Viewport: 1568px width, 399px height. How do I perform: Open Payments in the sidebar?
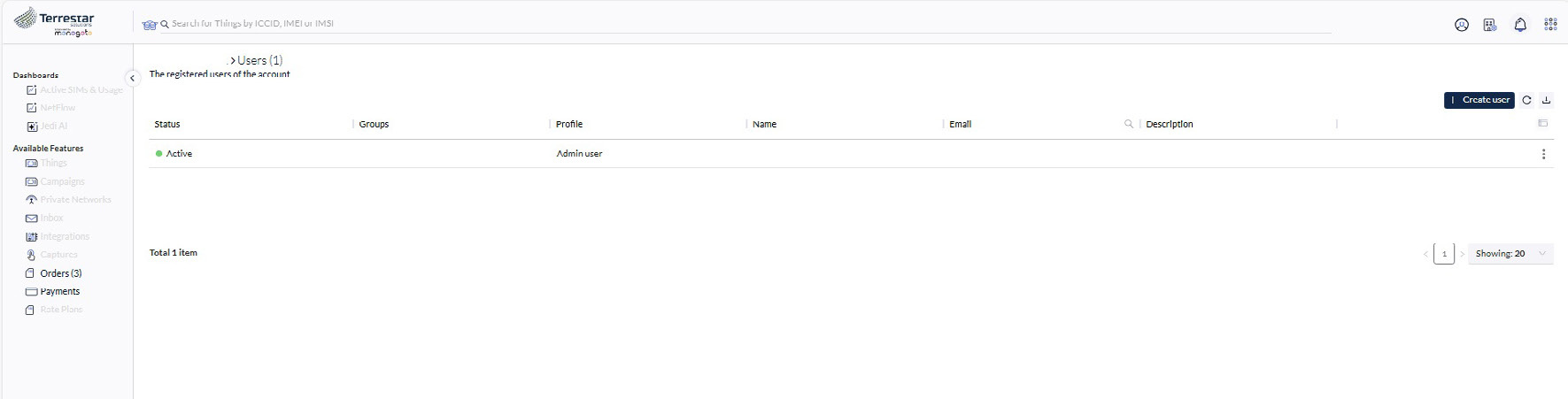tap(59, 291)
